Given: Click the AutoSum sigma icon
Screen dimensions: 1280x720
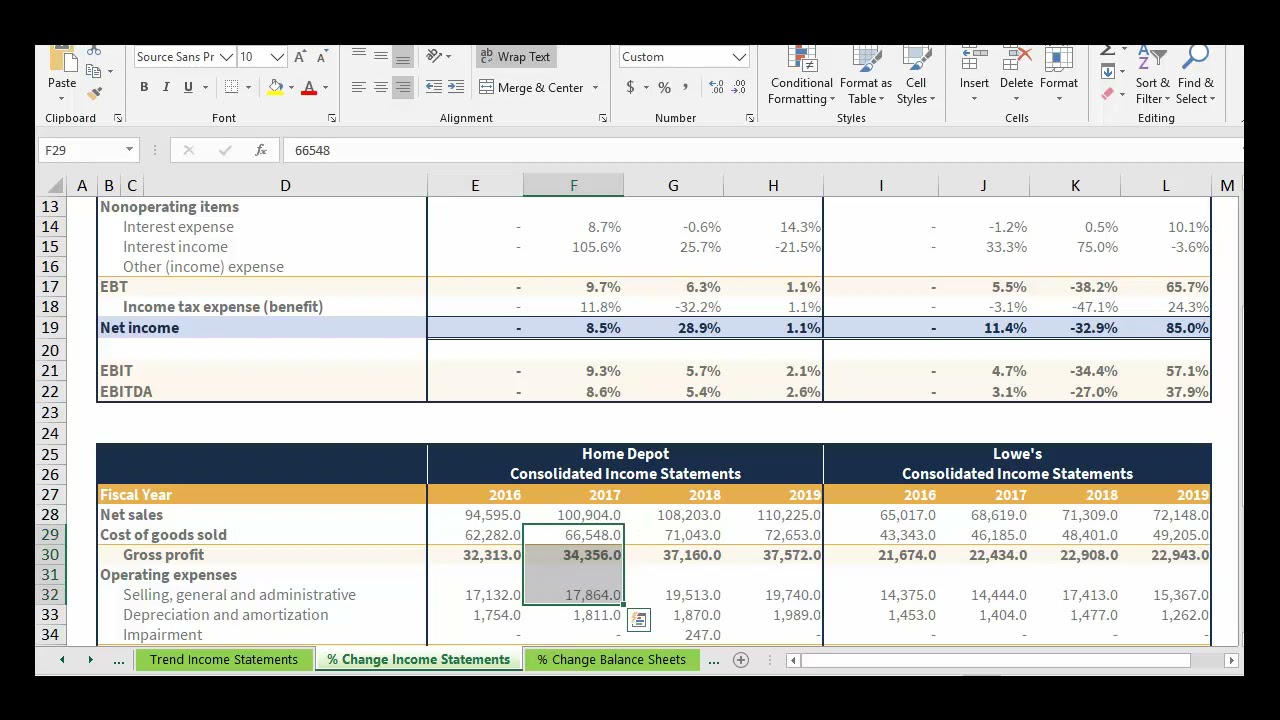Looking at the screenshot, I should tap(1108, 51).
